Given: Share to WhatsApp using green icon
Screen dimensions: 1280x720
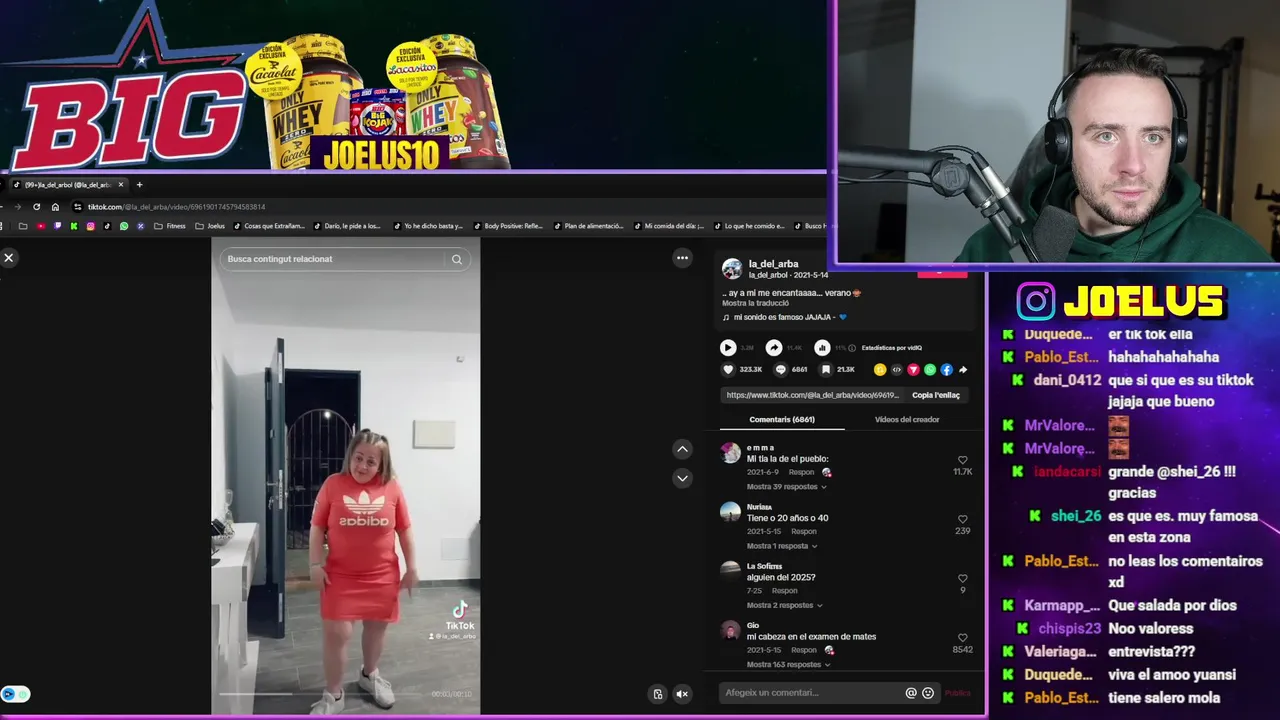Looking at the screenshot, I should [930, 370].
